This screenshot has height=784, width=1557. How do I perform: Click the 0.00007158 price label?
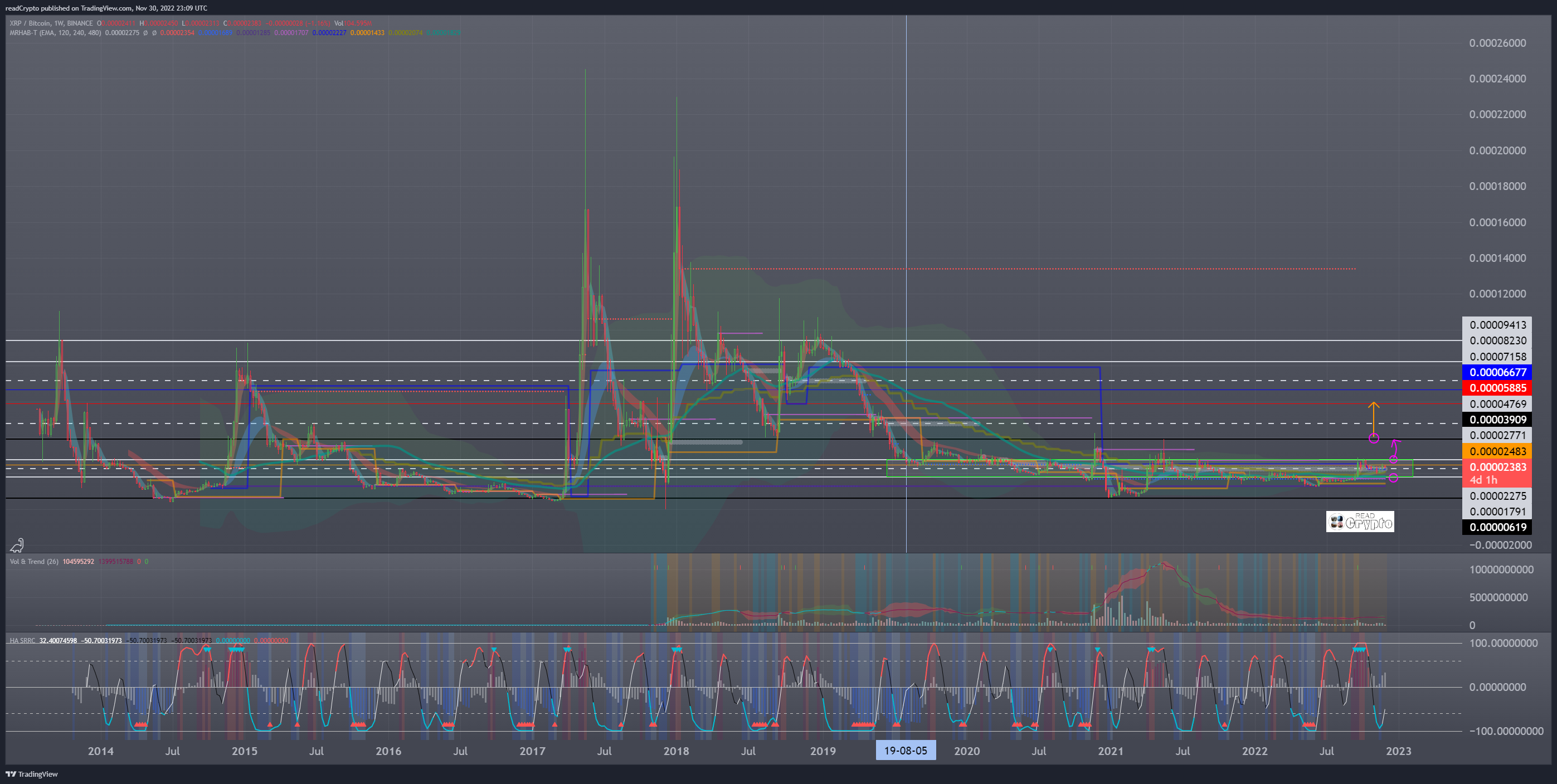point(1497,357)
